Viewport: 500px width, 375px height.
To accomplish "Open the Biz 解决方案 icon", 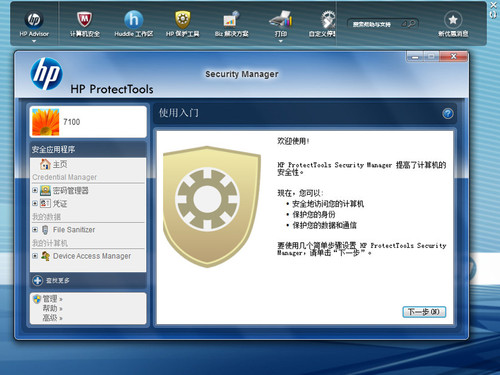I will pos(231,19).
